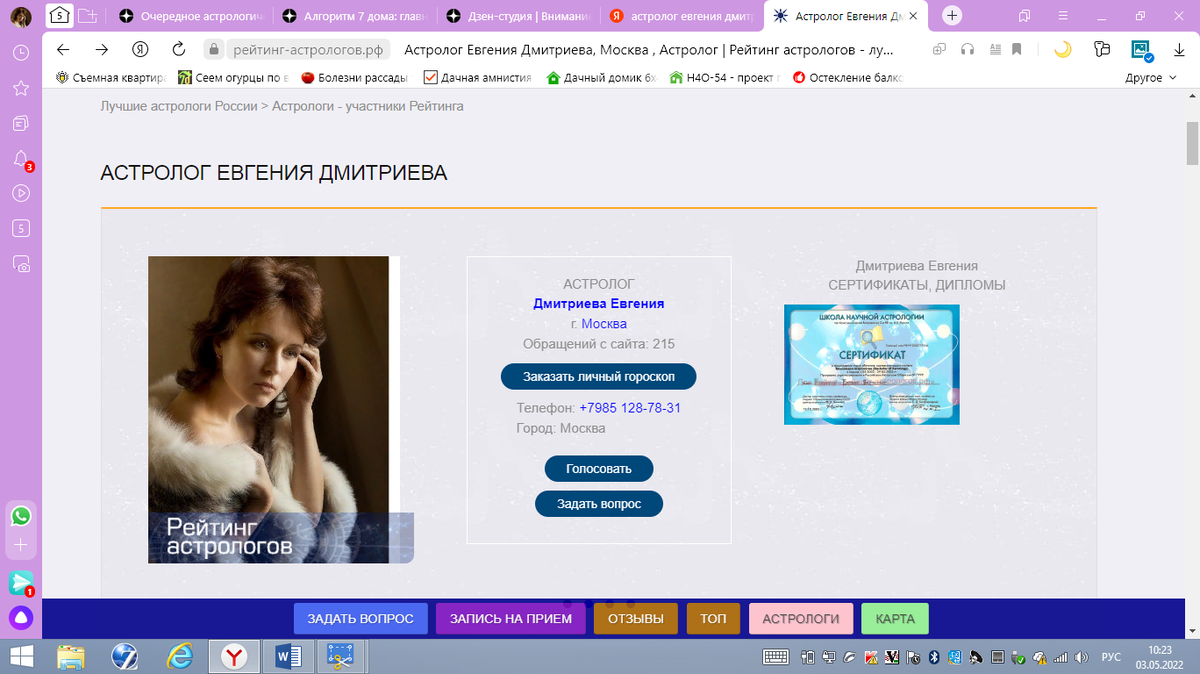Viewport: 1200px width, 674px height.
Task: Open Telegram icon at sidebar bottom
Action: tap(21, 583)
